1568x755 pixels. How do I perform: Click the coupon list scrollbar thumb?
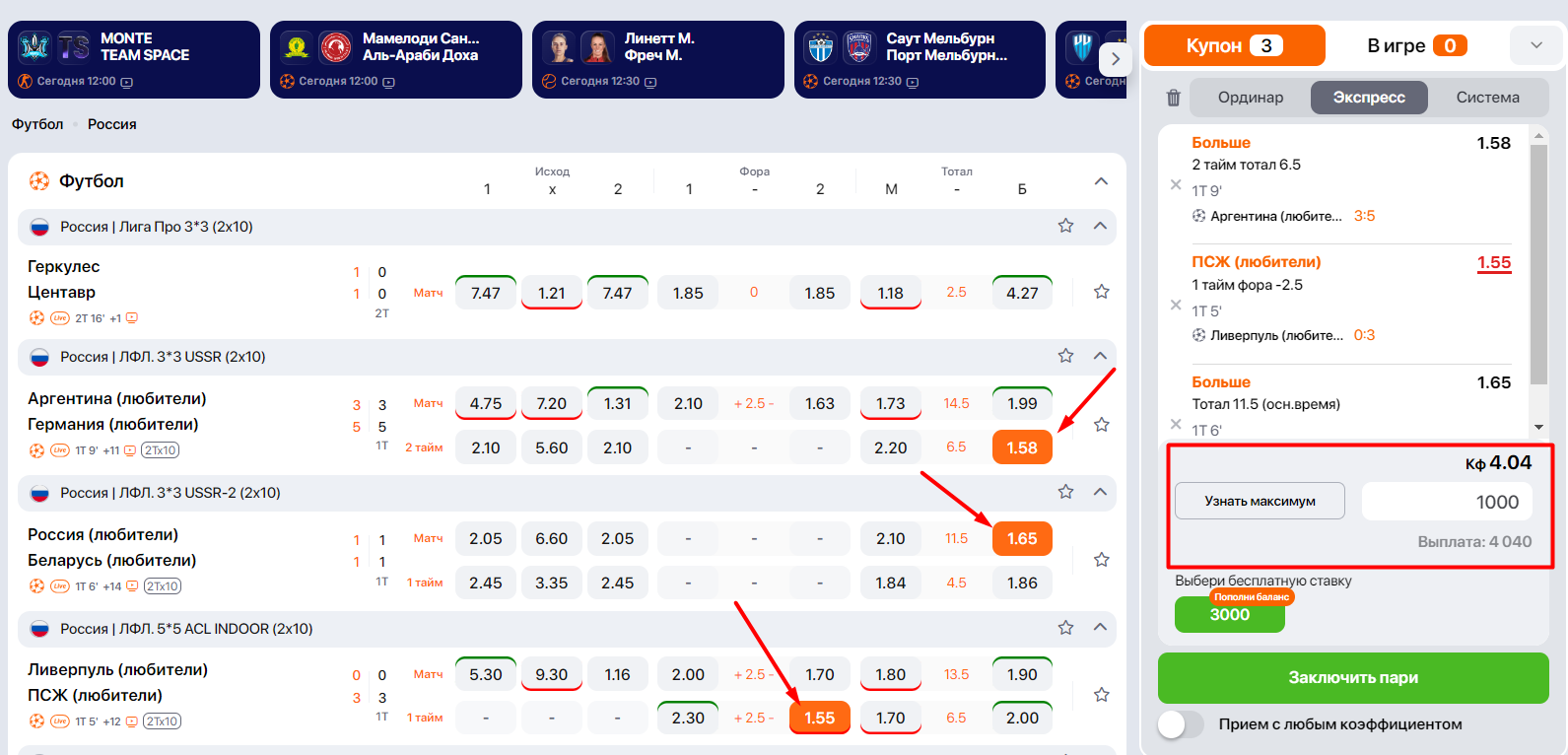pos(1538,264)
